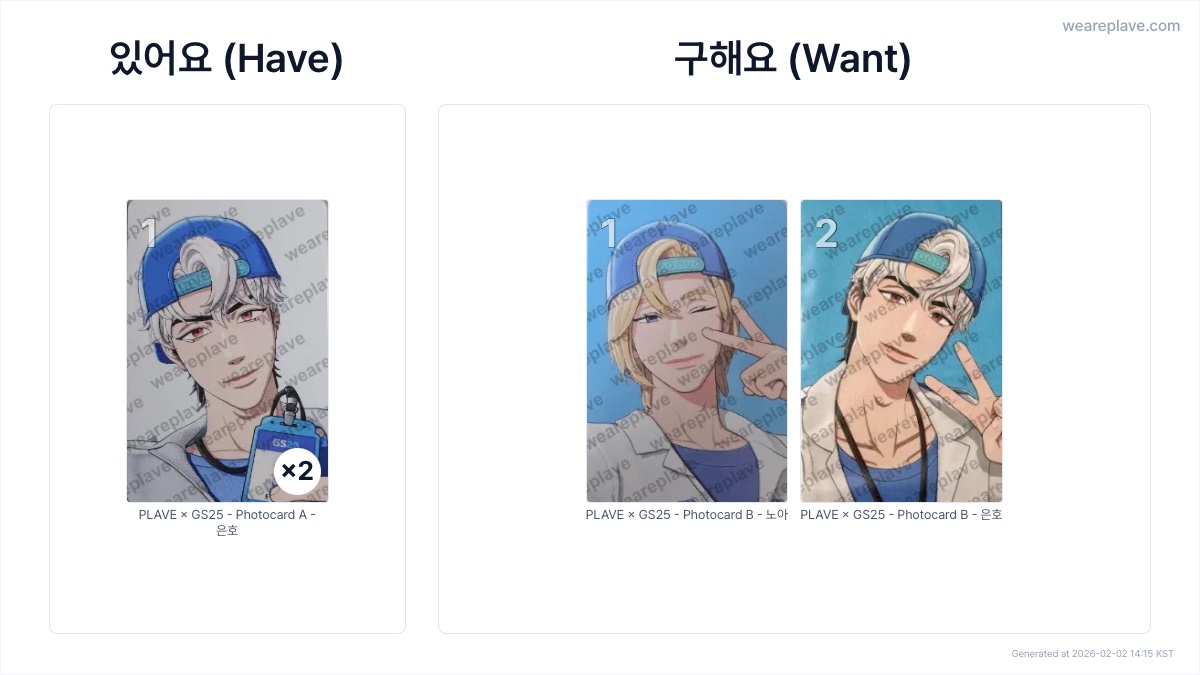Click the 있어요 (Have) heading
Image resolution: width=1200 pixels, height=675 pixels.
coord(227,59)
